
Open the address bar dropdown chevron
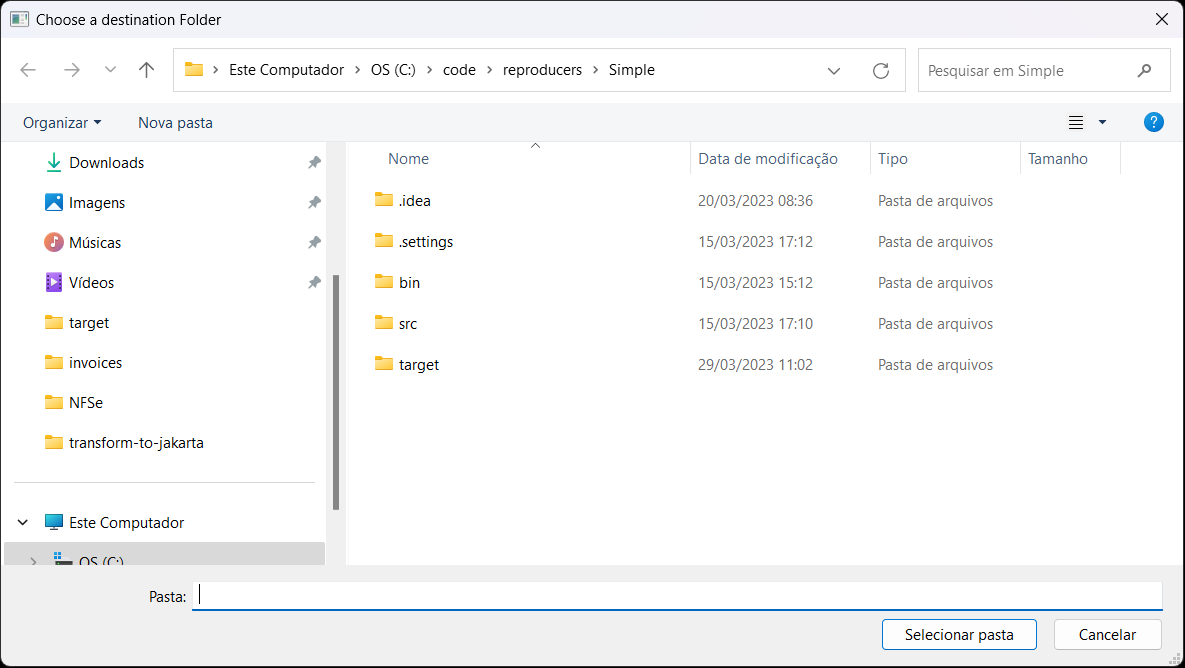(x=834, y=69)
